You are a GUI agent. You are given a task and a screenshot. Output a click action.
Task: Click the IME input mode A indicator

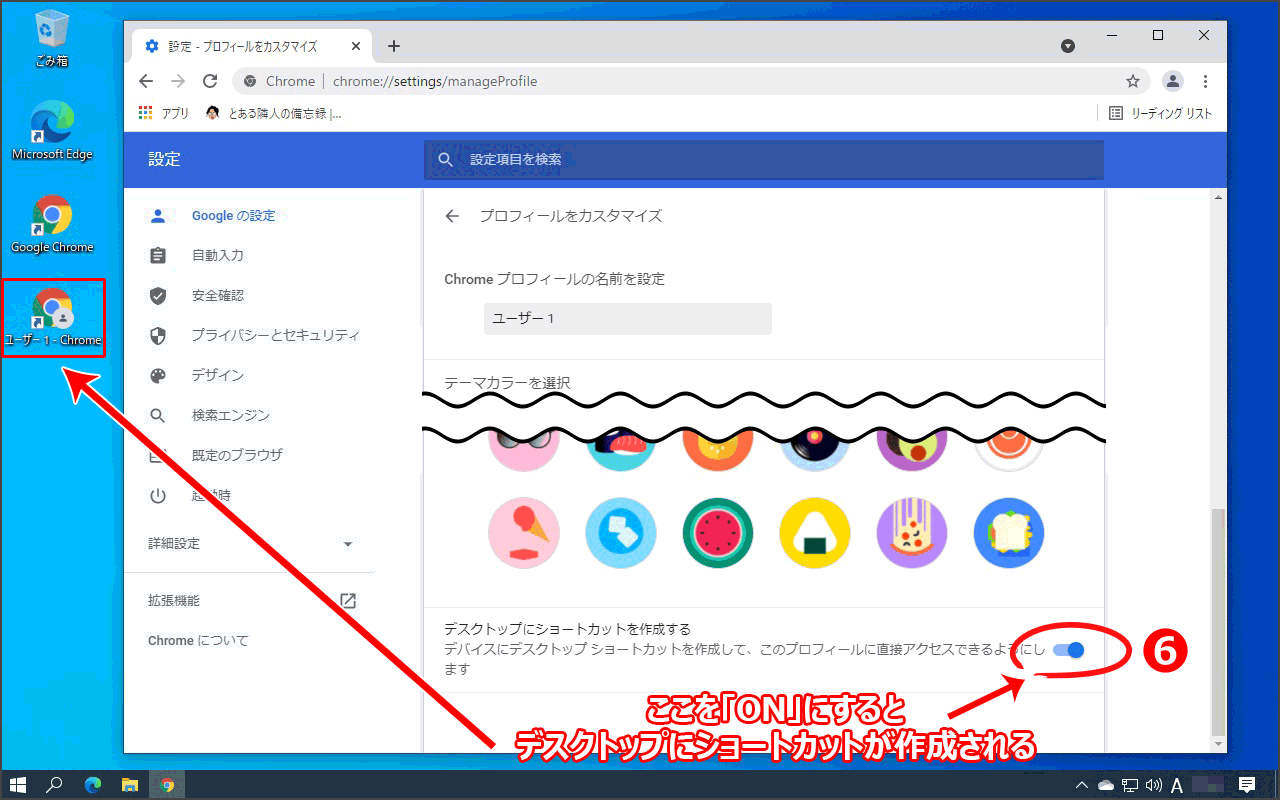(x=1178, y=785)
